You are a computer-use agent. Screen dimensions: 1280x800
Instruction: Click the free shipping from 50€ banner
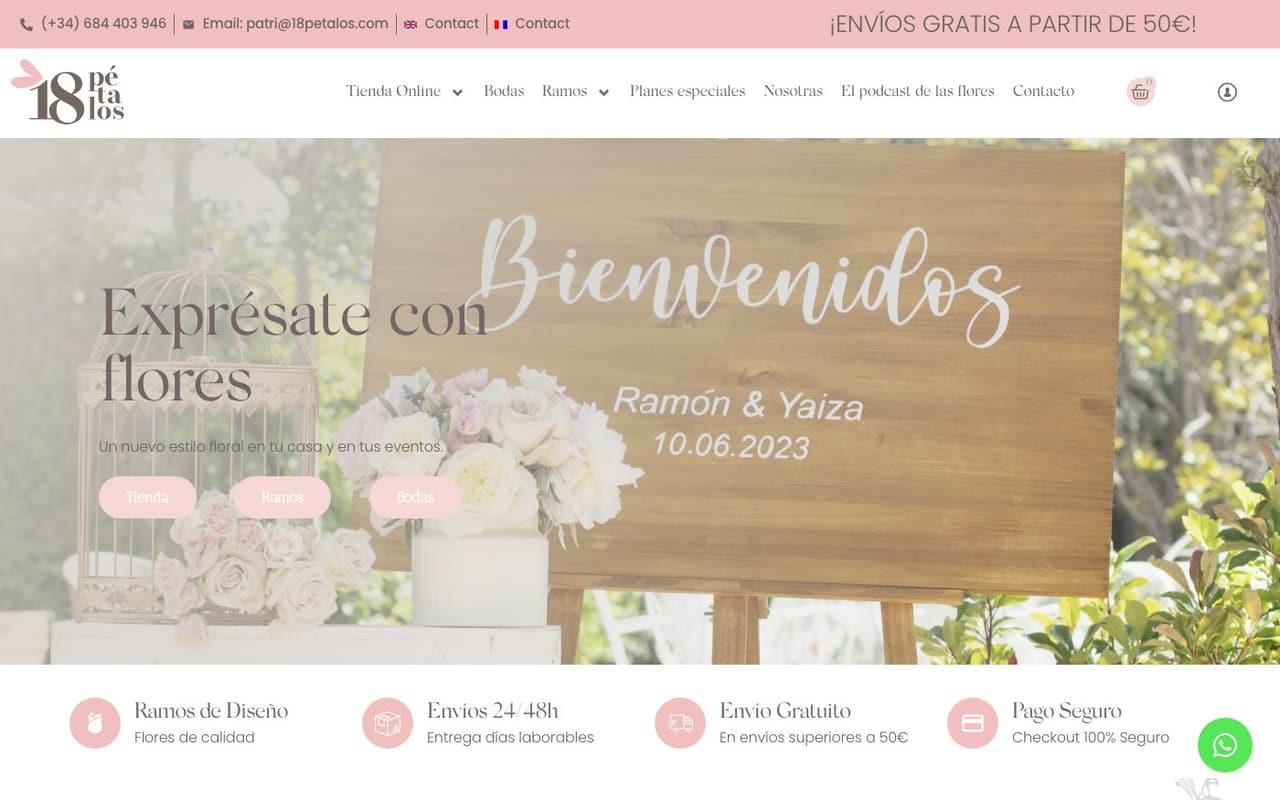1012,24
